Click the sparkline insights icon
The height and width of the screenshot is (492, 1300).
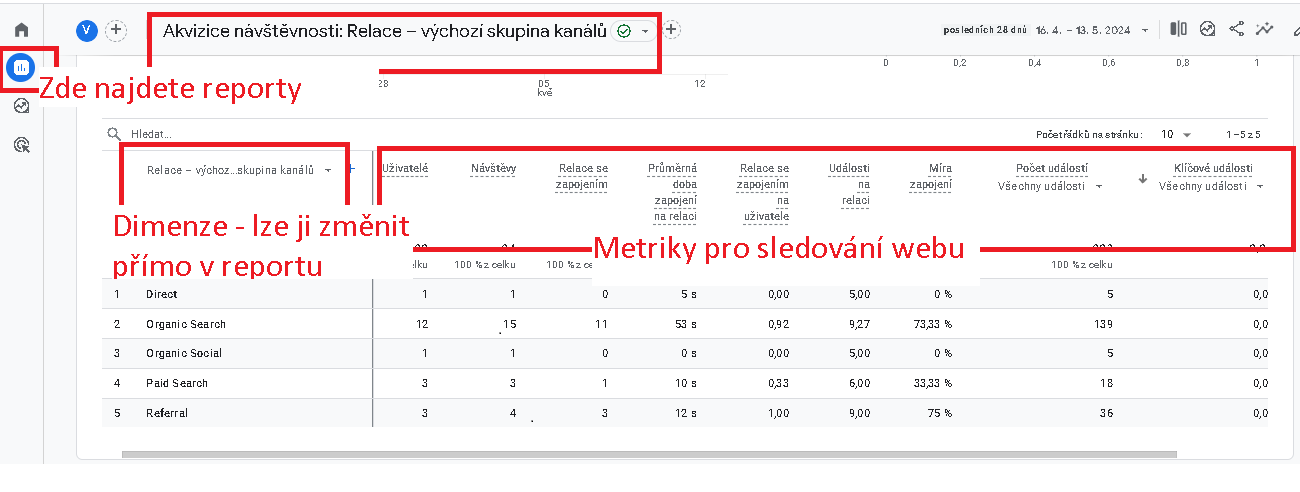pyautogui.click(x=1266, y=29)
